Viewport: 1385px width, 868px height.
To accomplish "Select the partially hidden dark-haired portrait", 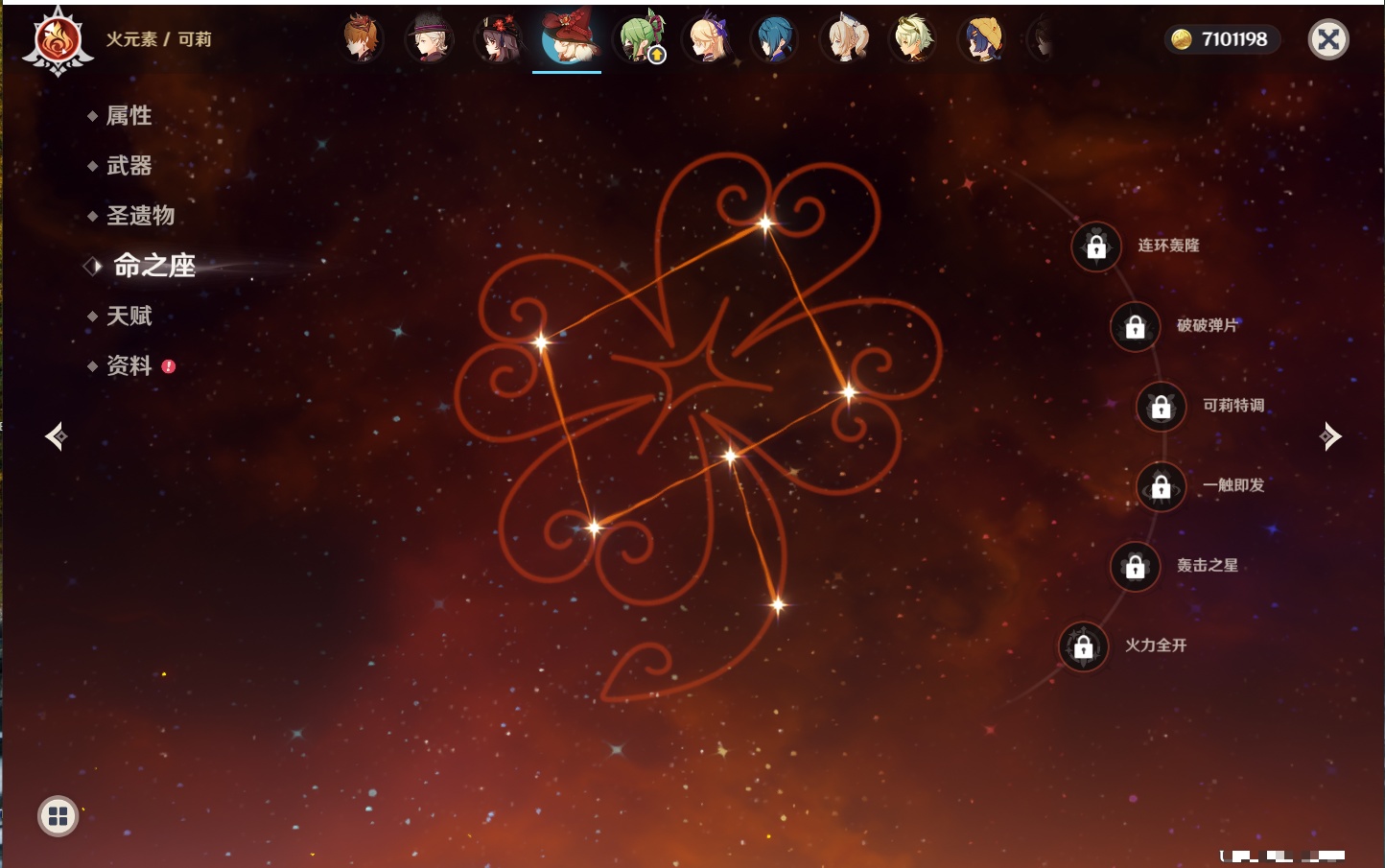I will point(1042,39).
